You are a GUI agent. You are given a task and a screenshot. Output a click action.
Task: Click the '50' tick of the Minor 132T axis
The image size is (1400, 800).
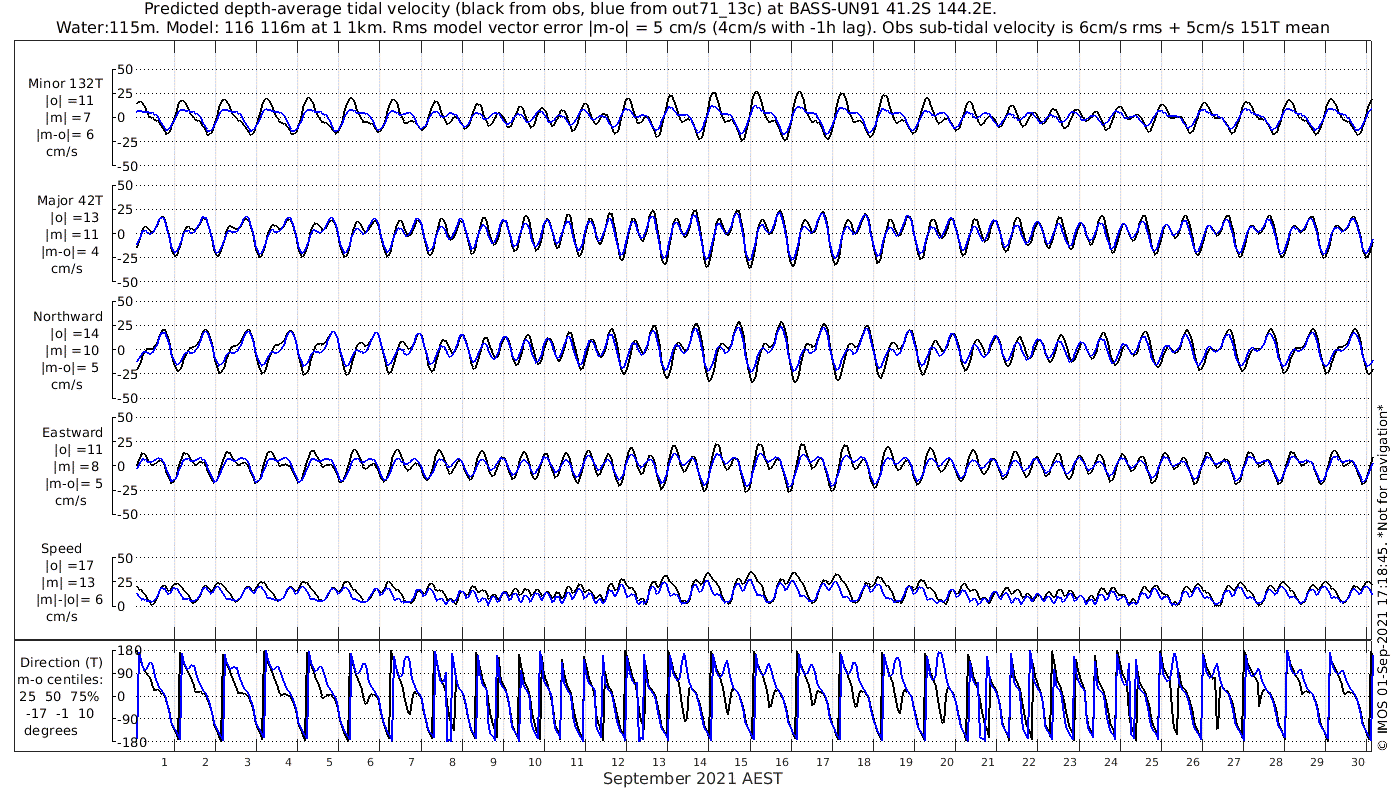pyautogui.click(x=125, y=69)
